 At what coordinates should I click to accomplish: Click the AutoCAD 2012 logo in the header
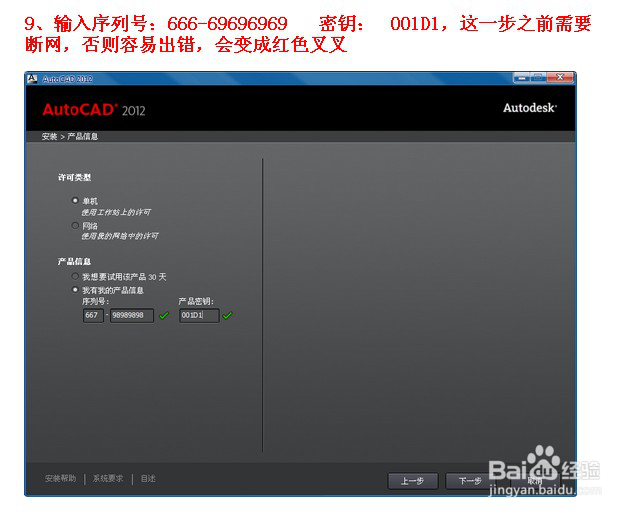tap(94, 110)
